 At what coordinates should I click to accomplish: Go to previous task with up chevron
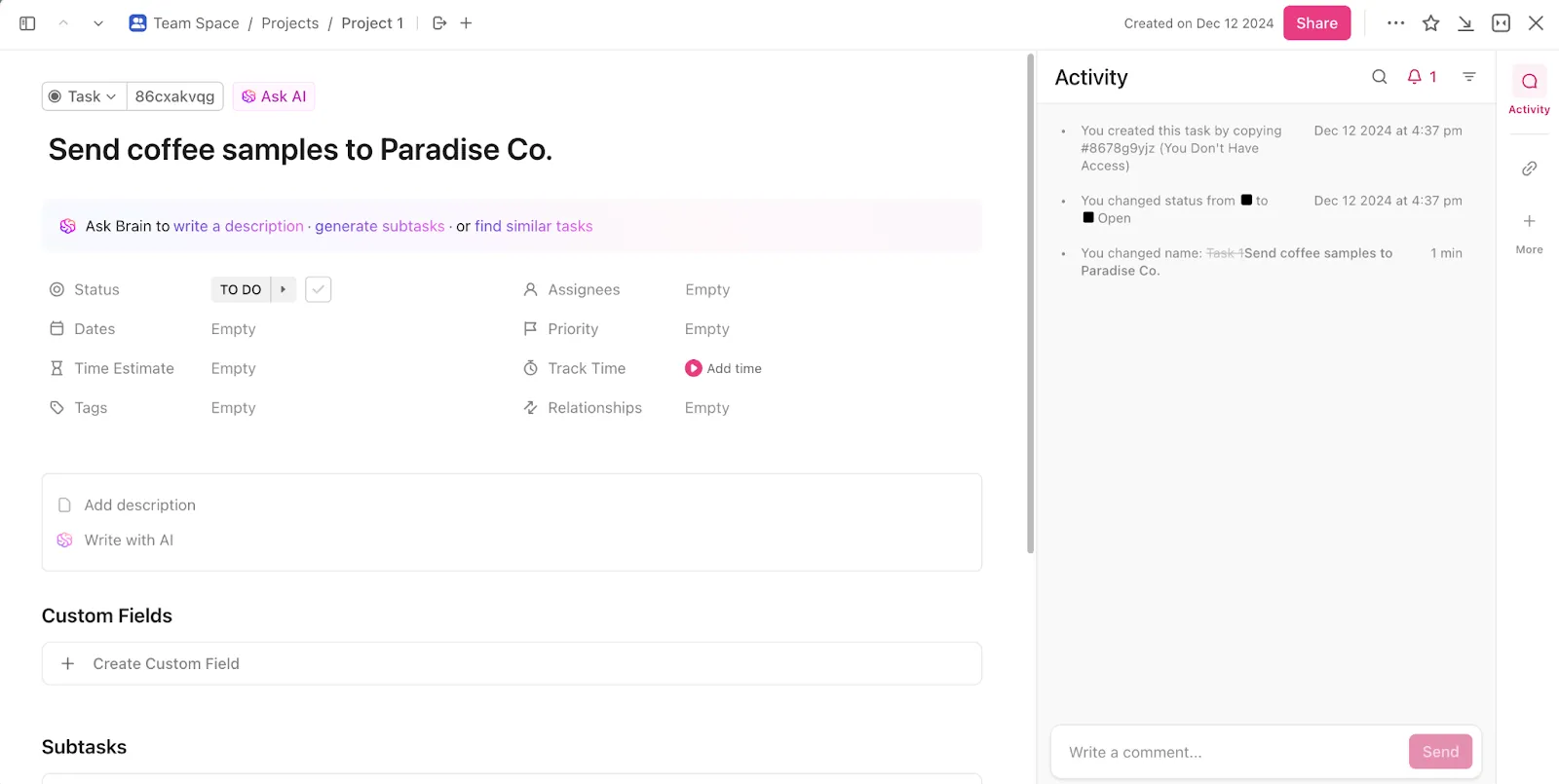(63, 23)
